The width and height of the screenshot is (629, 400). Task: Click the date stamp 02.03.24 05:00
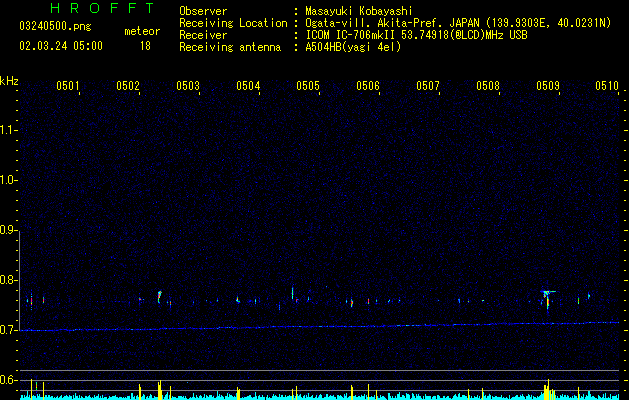point(61,46)
